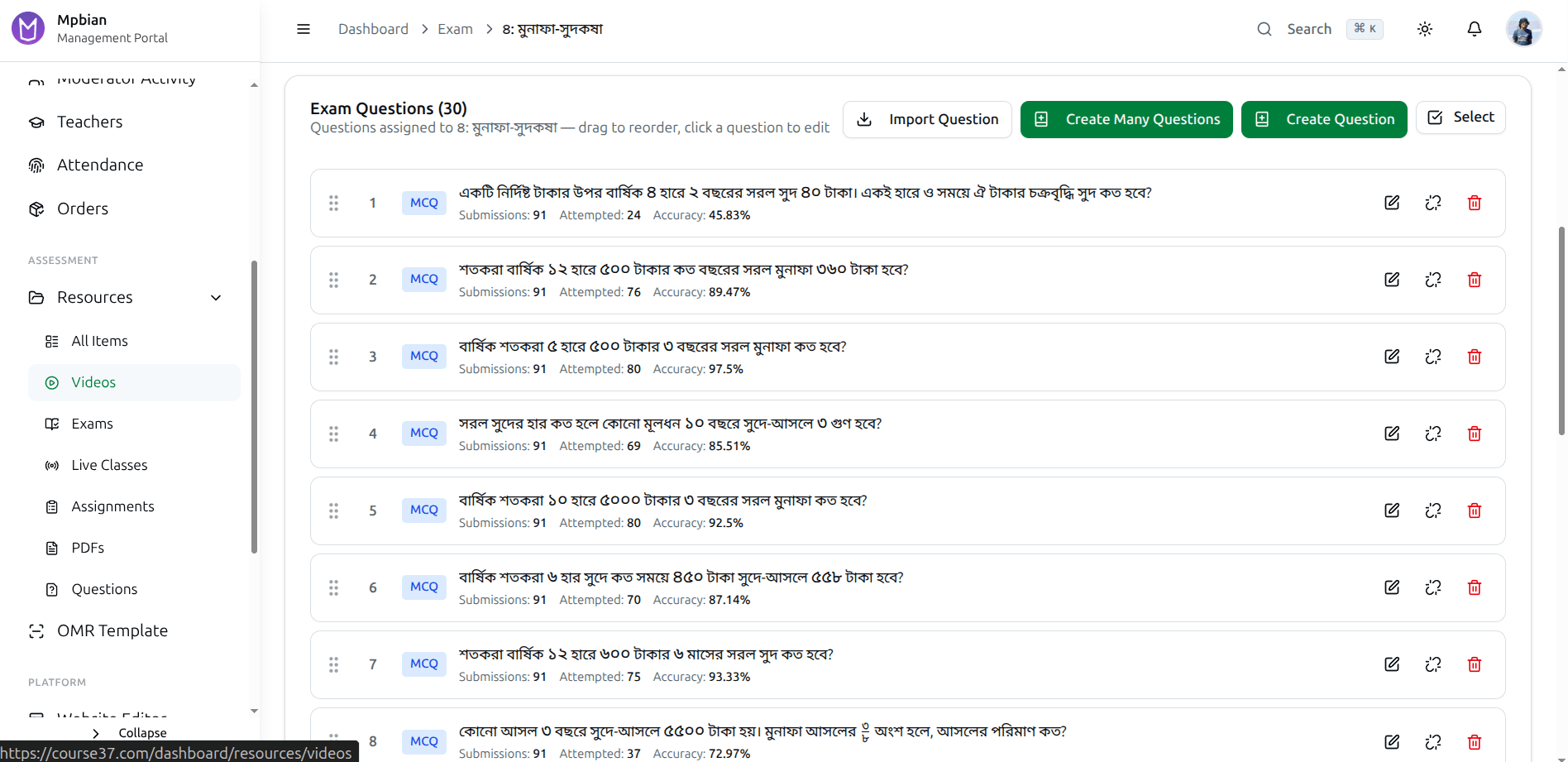This screenshot has height=762, width=1568.
Task: Open notifications bell
Action: click(1475, 29)
